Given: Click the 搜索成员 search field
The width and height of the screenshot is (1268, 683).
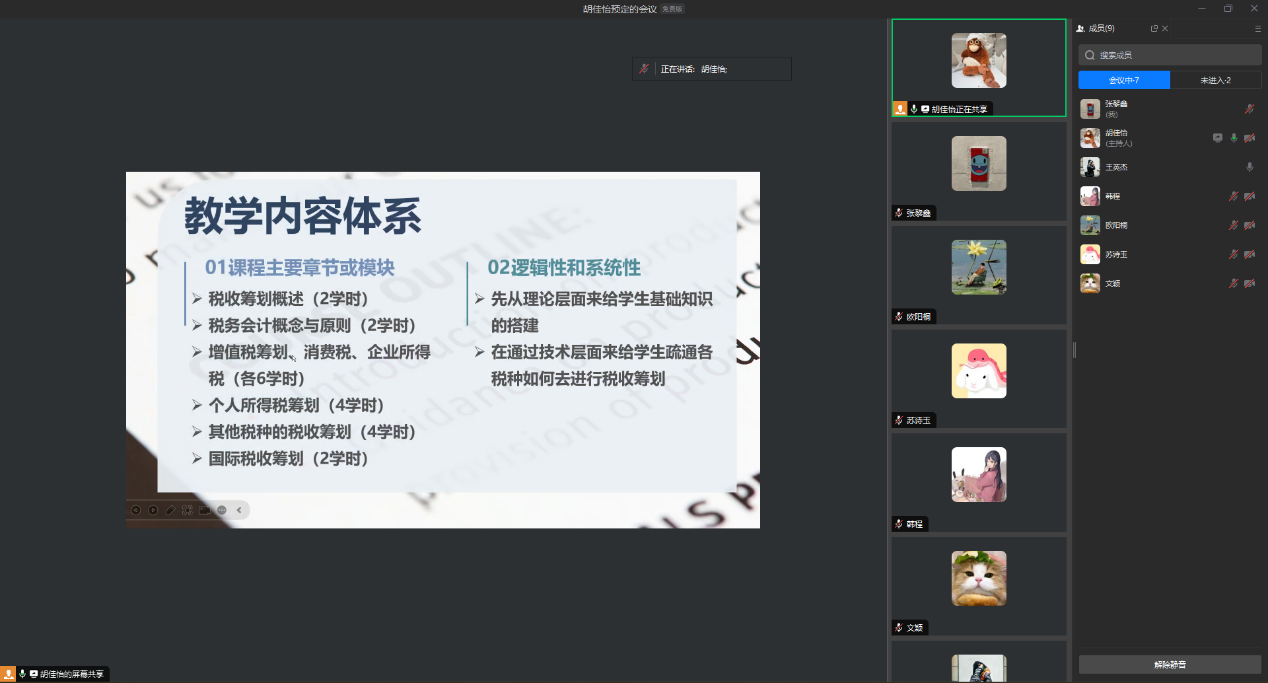Looking at the screenshot, I should click(1170, 55).
